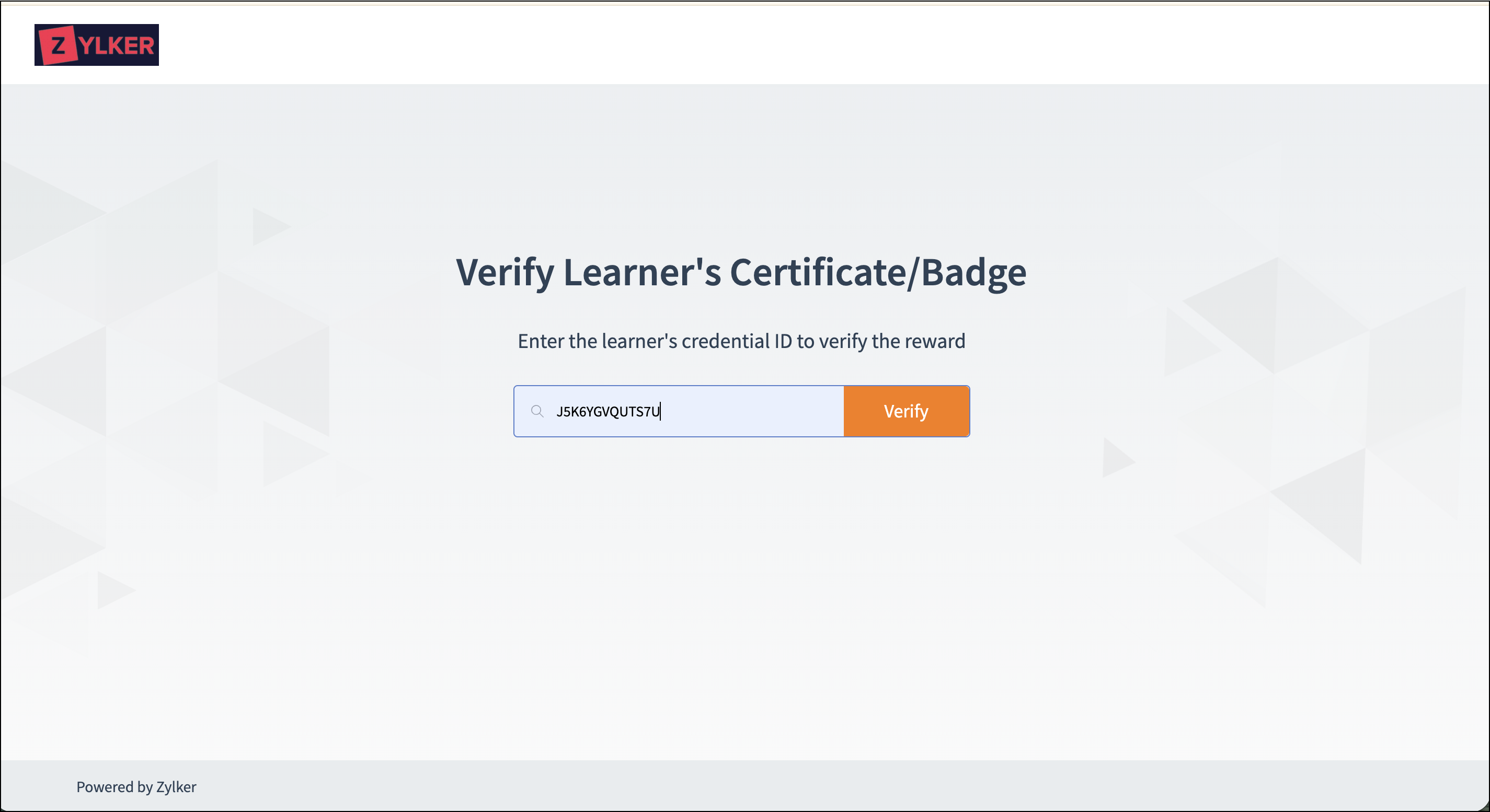Click the Powered by Zylker footer text
Image resolution: width=1490 pixels, height=812 pixels.
[x=136, y=786]
